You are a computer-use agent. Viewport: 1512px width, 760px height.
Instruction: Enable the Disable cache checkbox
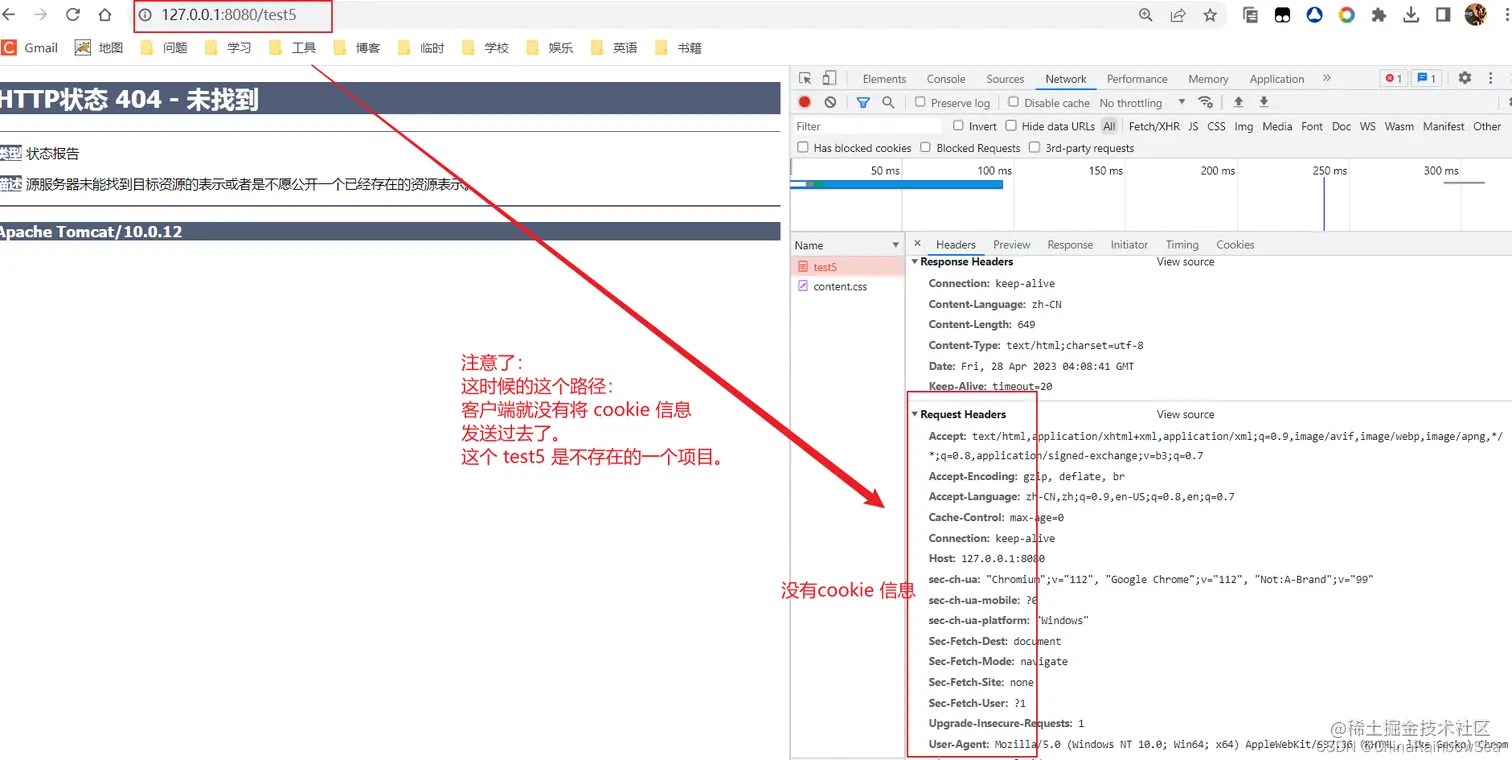click(x=1013, y=102)
